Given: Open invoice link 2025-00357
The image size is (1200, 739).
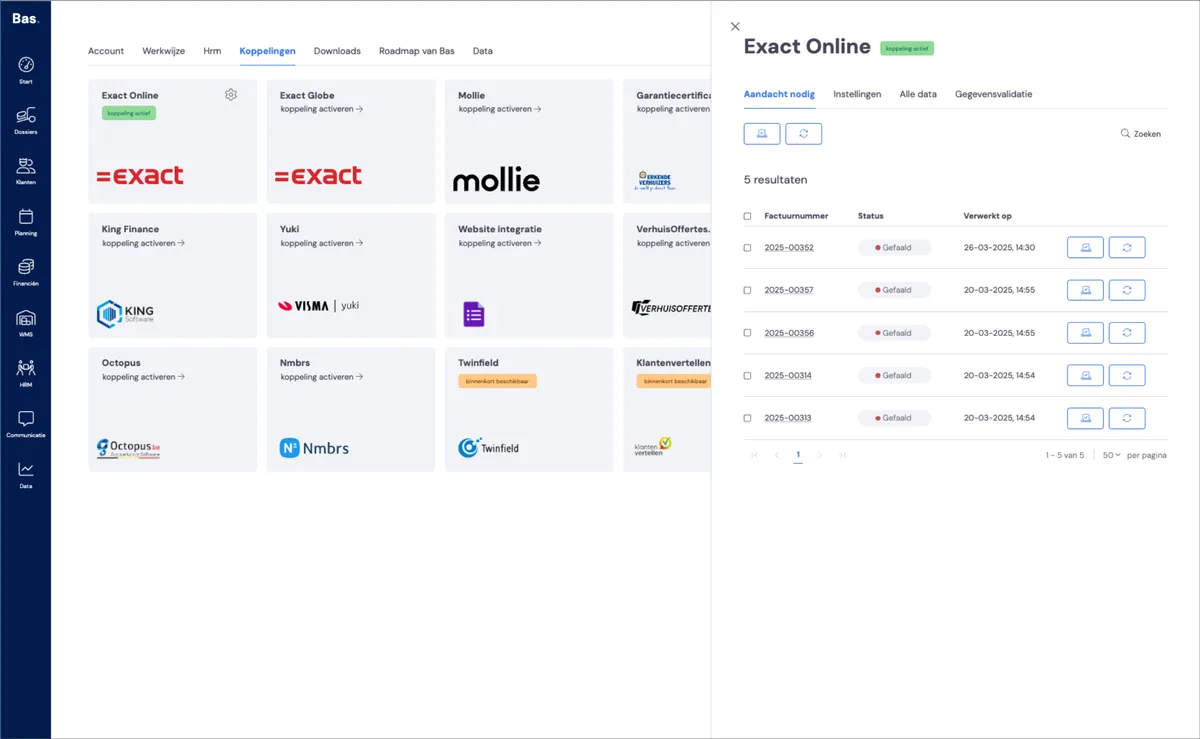Looking at the screenshot, I should pos(789,290).
